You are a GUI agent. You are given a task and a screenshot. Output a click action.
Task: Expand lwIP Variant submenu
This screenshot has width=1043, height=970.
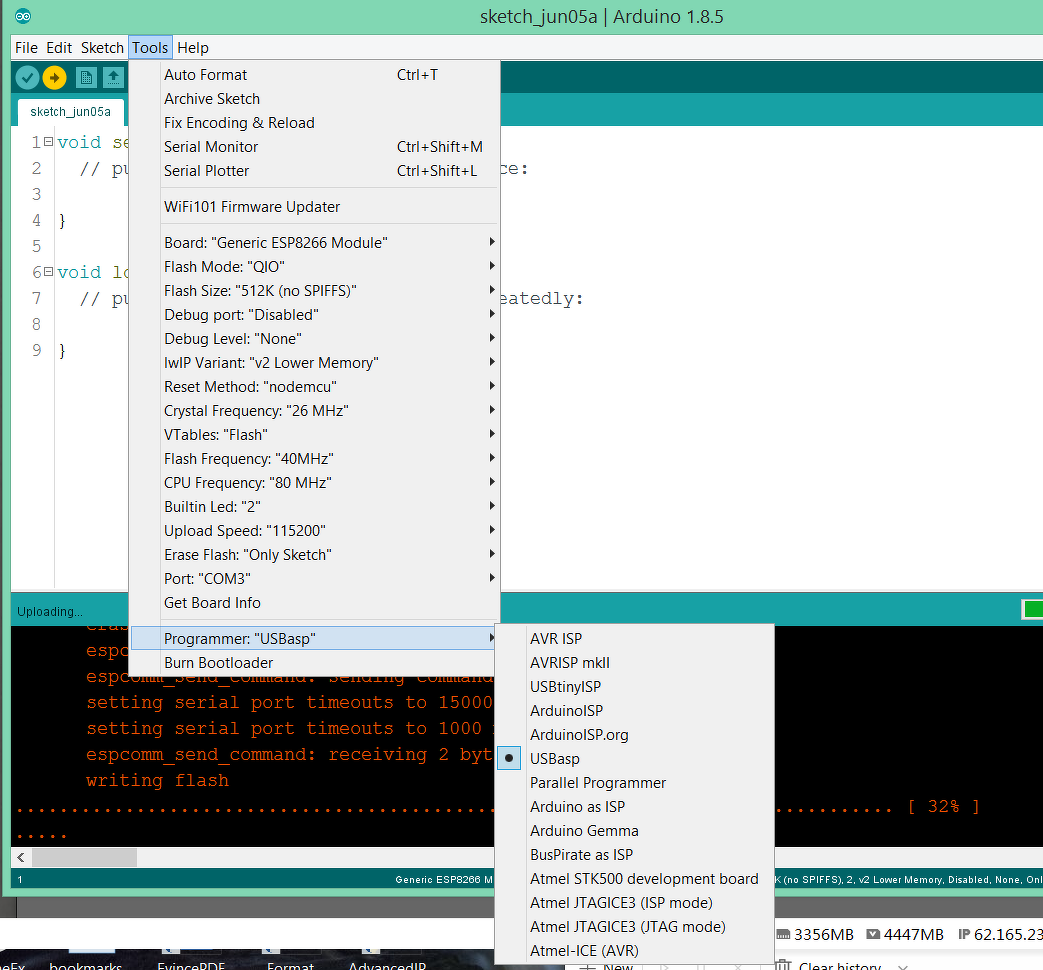tap(314, 363)
